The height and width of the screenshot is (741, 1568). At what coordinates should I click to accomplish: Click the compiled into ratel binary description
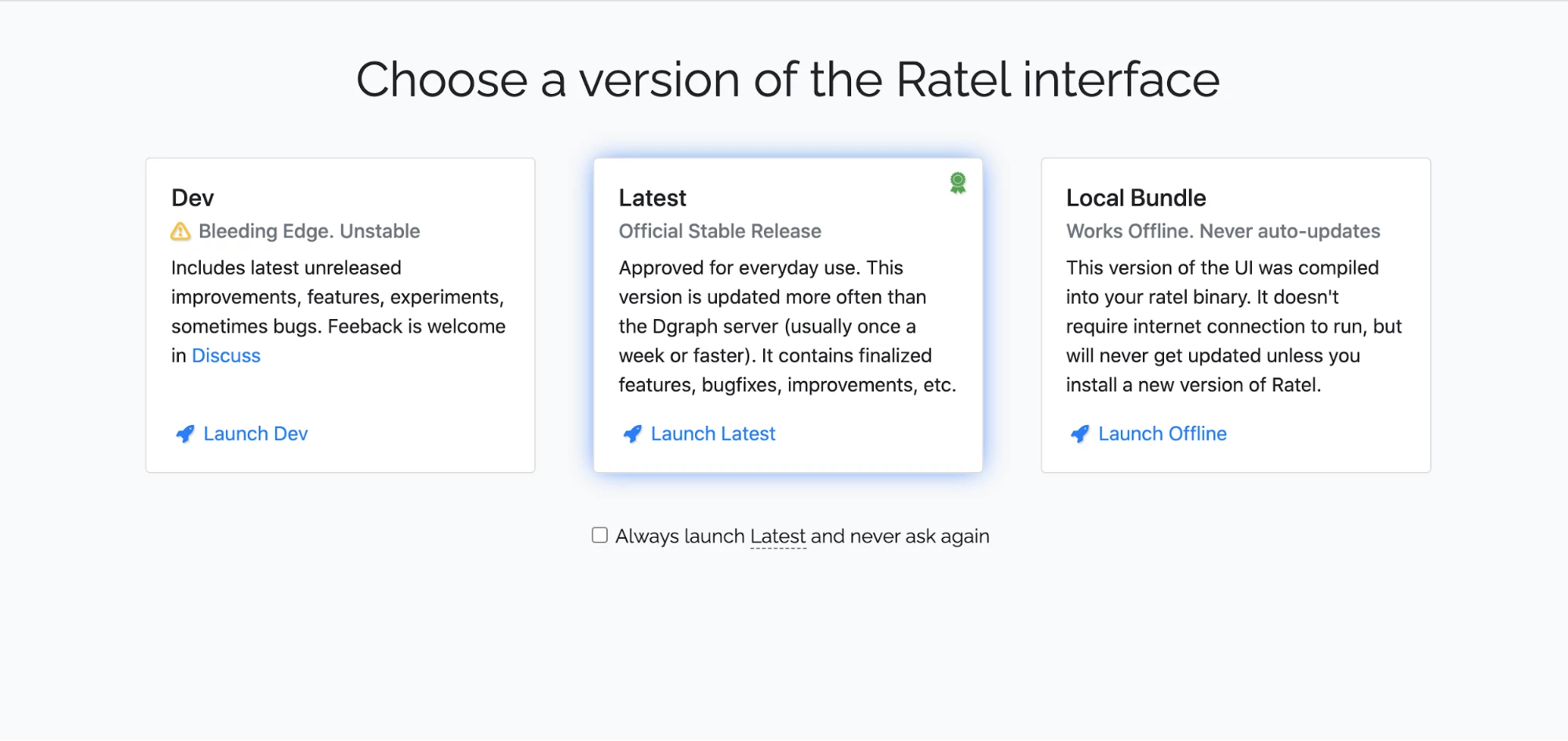tap(1234, 326)
